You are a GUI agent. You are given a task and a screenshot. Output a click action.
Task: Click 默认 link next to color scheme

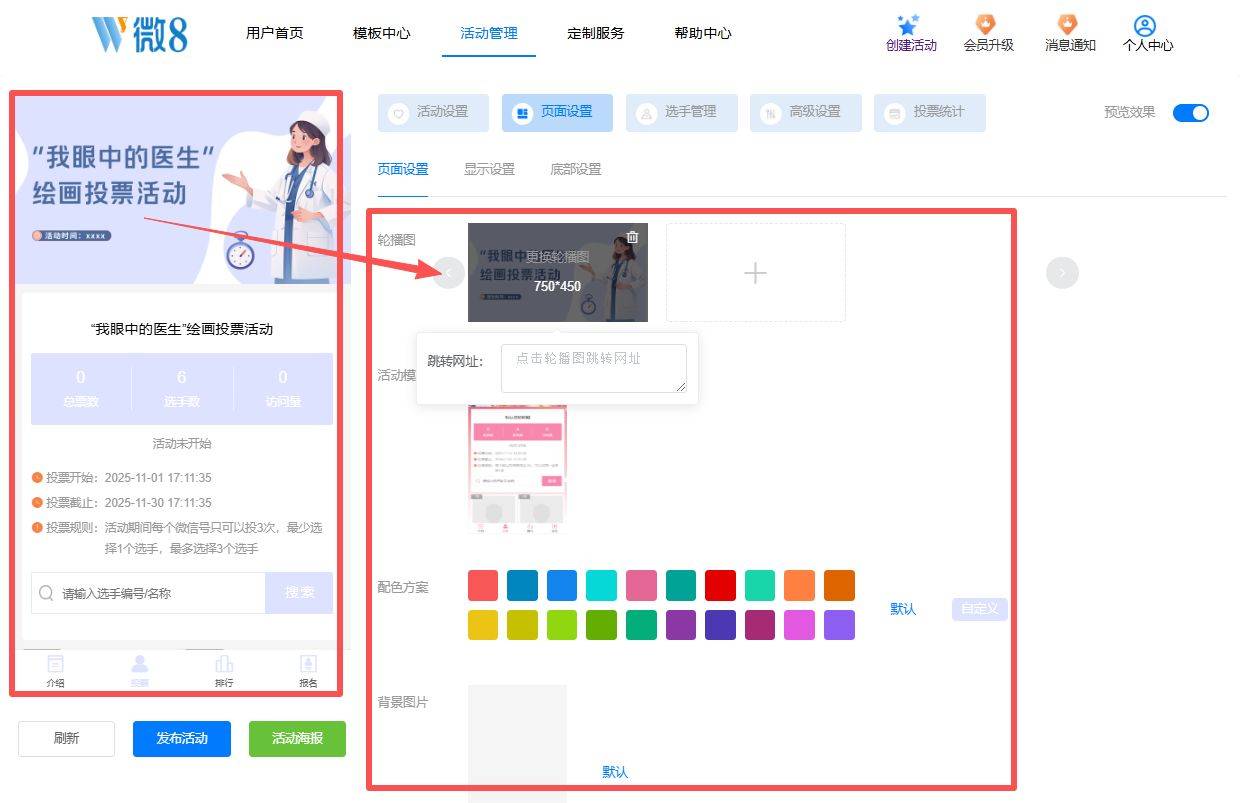tap(903, 609)
